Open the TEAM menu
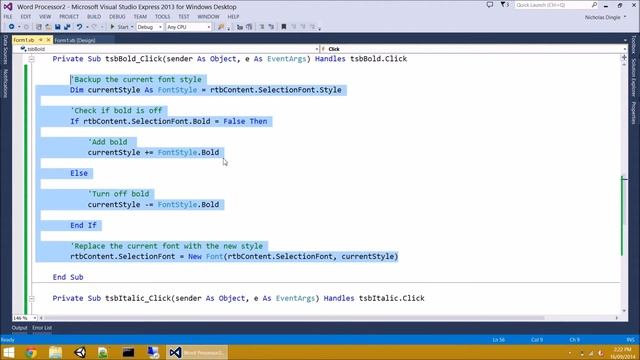The height and width of the screenshot is (360, 640). [x=140, y=17]
